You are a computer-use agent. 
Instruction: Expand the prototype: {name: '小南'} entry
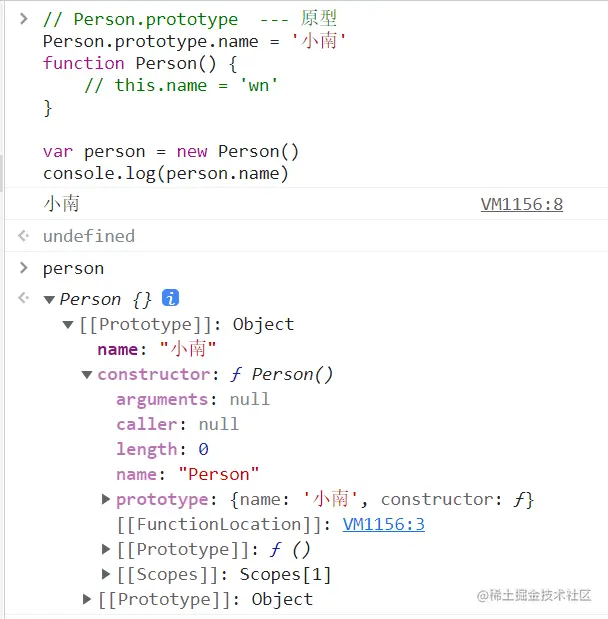[105, 499]
